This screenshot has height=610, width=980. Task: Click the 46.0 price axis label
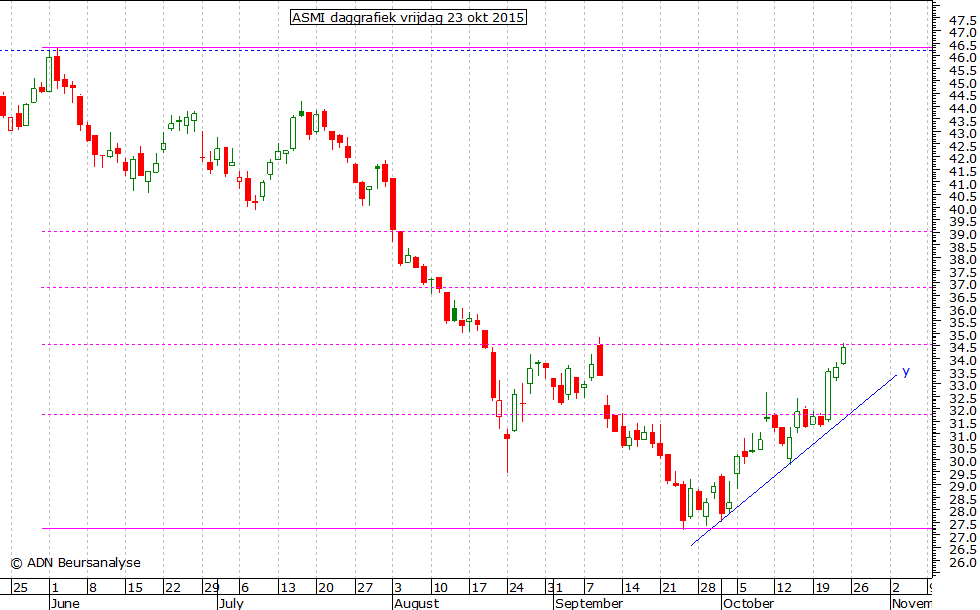pyautogui.click(x=962, y=58)
